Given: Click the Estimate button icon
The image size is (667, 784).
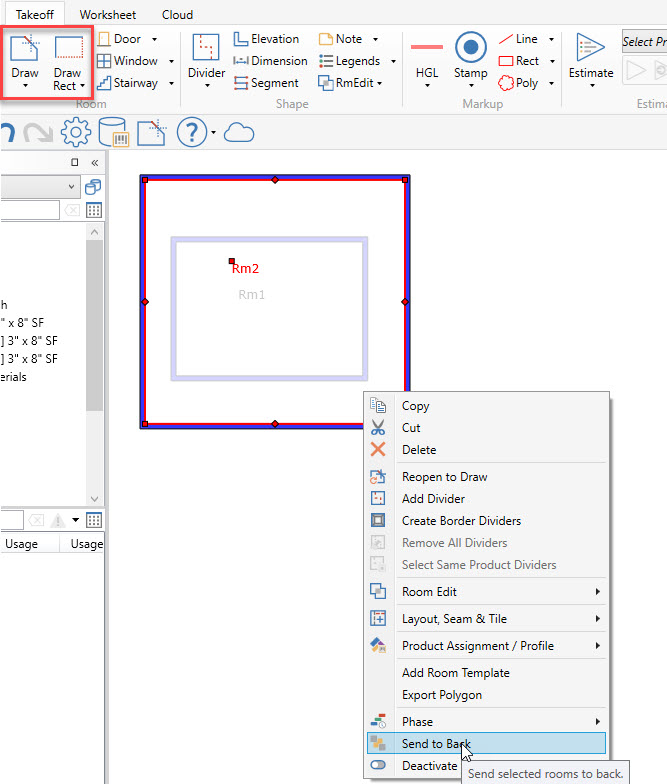Looking at the screenshot, I should tap(590, 48).
